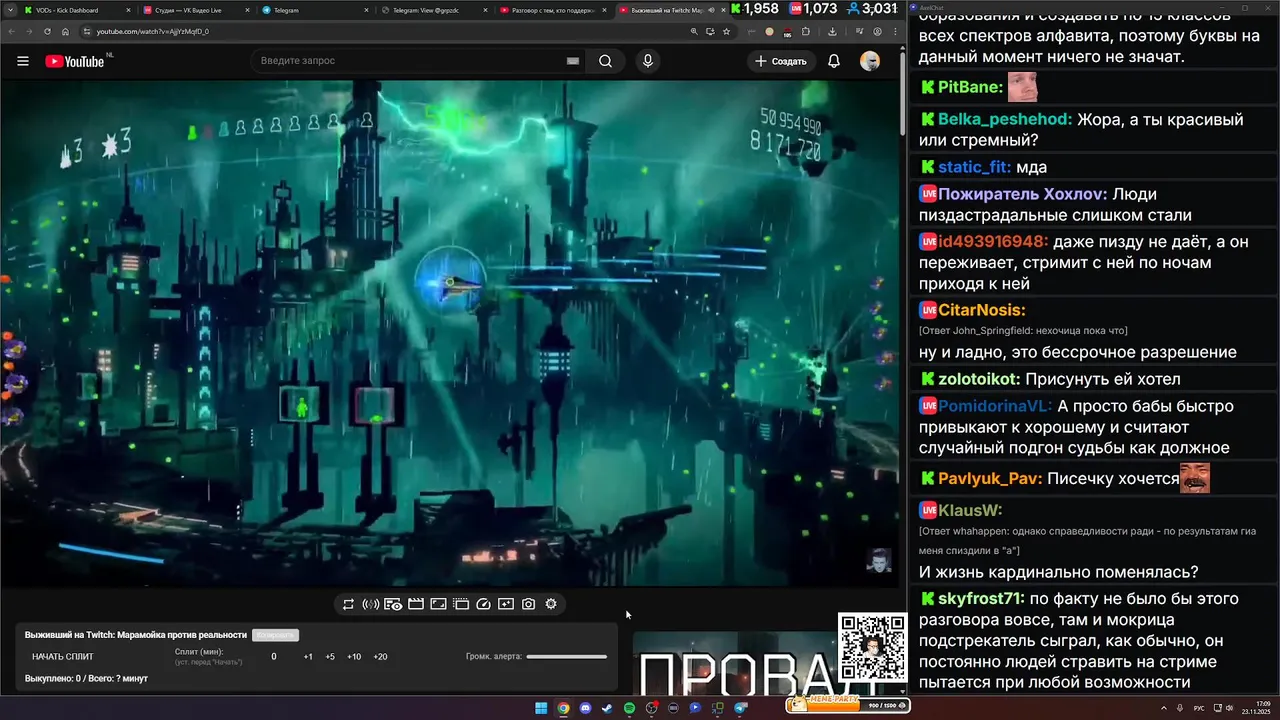1280x720 pixels.
Task: Add +5 minutes to the split
Action: (x=330, y=657)
